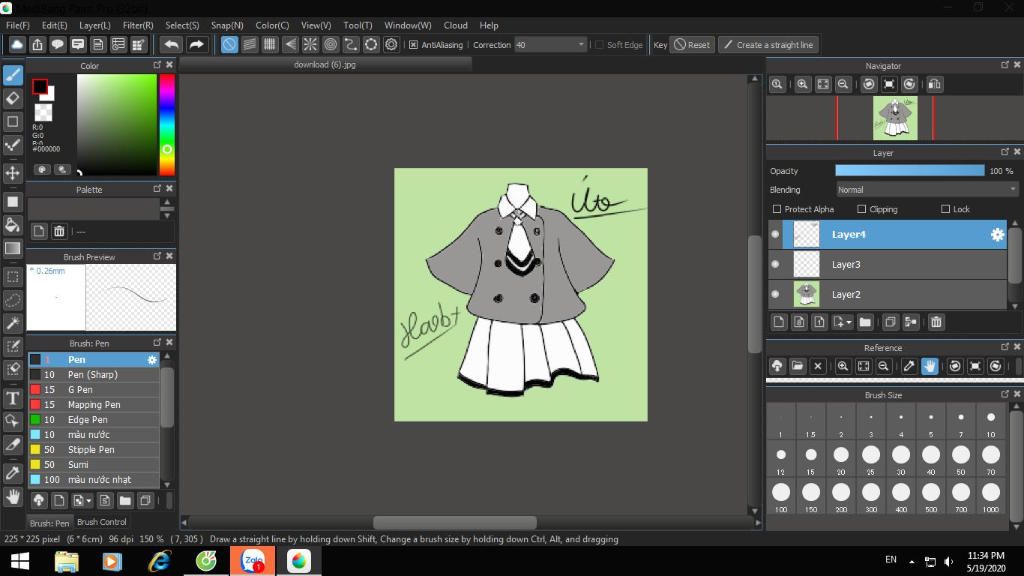Select the foreground color swatch
This screenshot has height=576, width=1024.
pyautogui.click(x=40, y=86)
